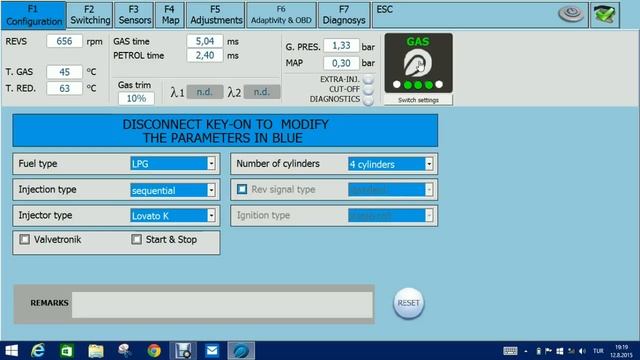Click the TUR language indicator

(x=598, y=351)
